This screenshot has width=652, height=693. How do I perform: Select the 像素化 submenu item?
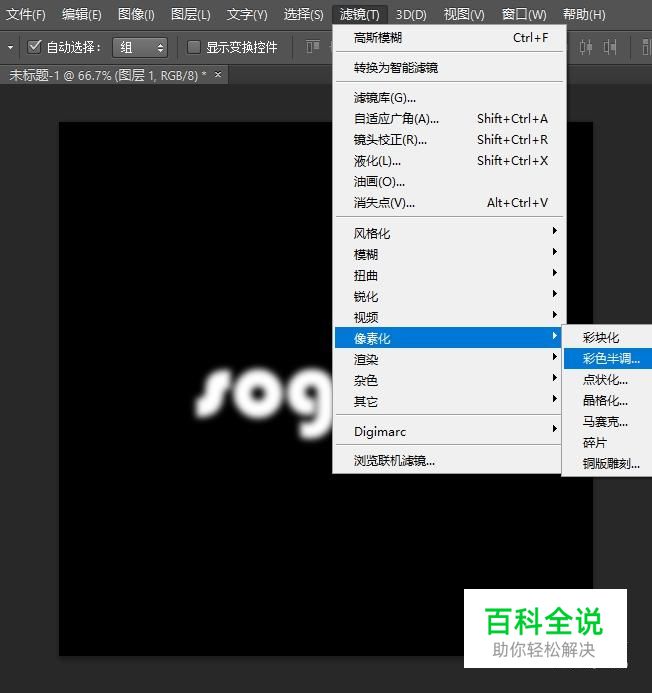click(449, 338)
